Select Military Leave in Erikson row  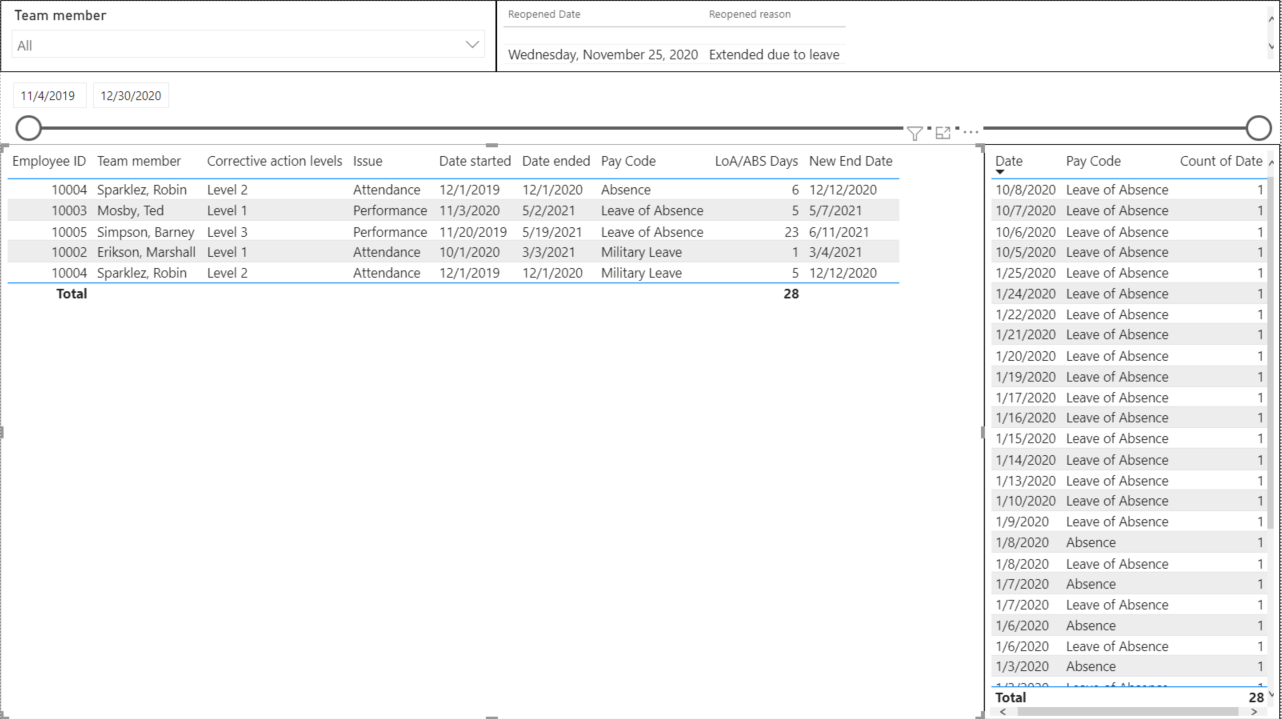coord(641,252)
